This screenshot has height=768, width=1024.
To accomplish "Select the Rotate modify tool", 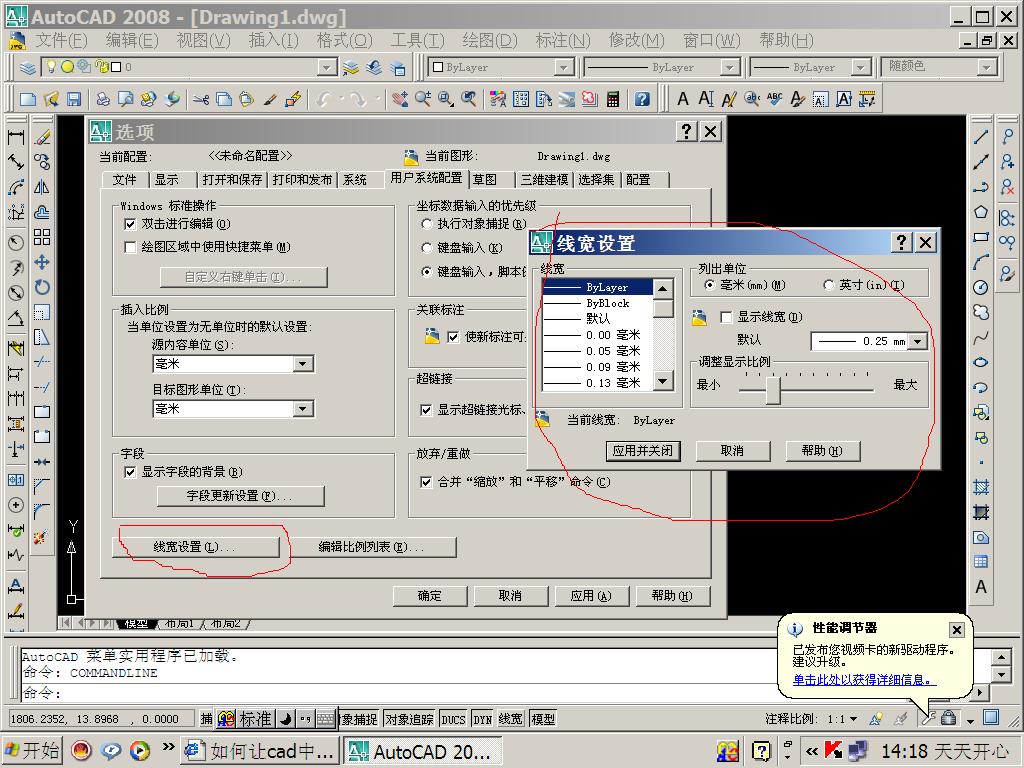I will [x=42, y=287].
